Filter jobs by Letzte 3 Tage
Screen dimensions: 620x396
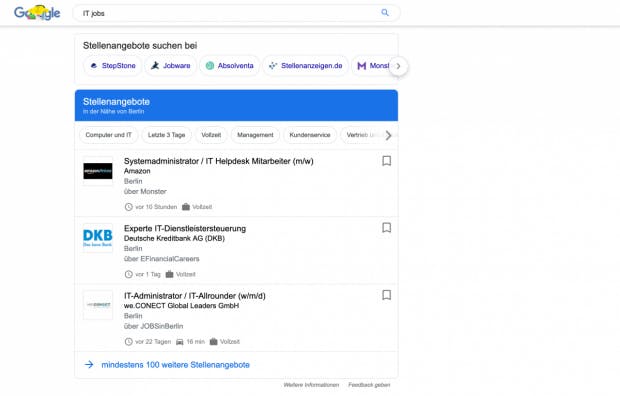coord(166,135)
